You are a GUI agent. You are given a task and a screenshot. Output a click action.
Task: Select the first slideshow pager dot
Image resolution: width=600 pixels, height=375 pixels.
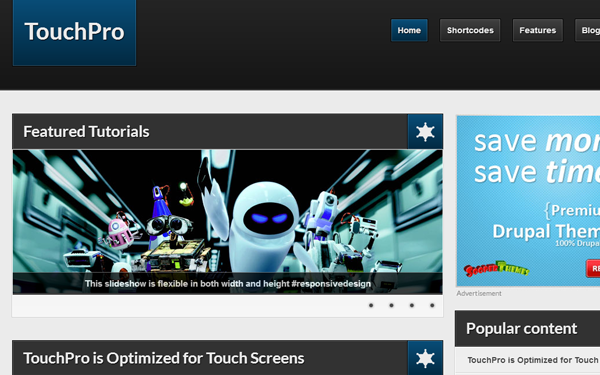click(371, 305)
